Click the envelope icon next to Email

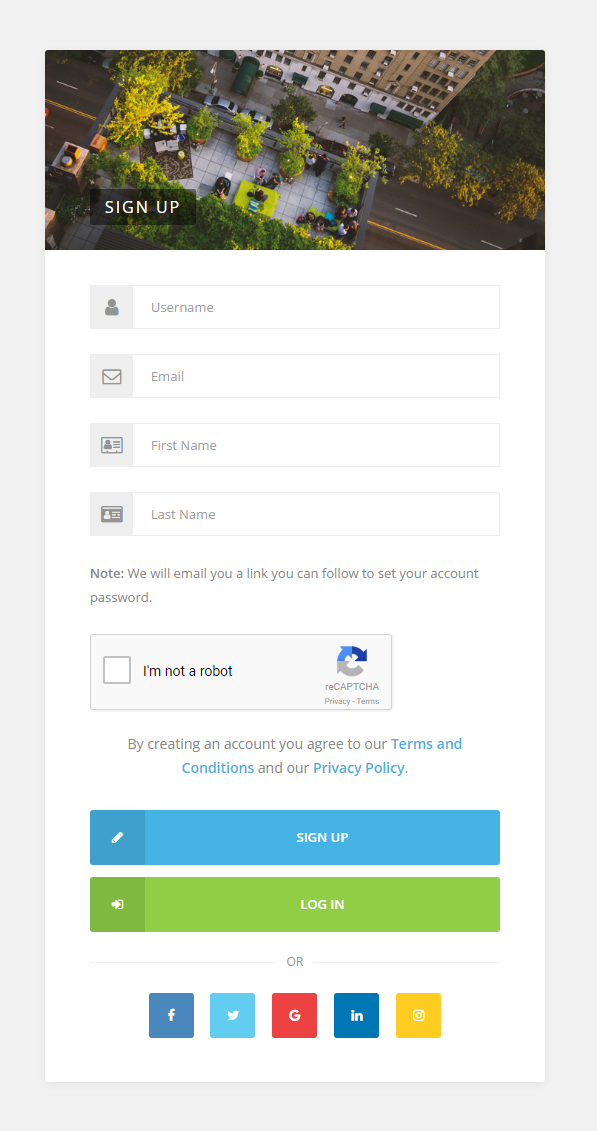pyautogui.click(x=111, y=376)
